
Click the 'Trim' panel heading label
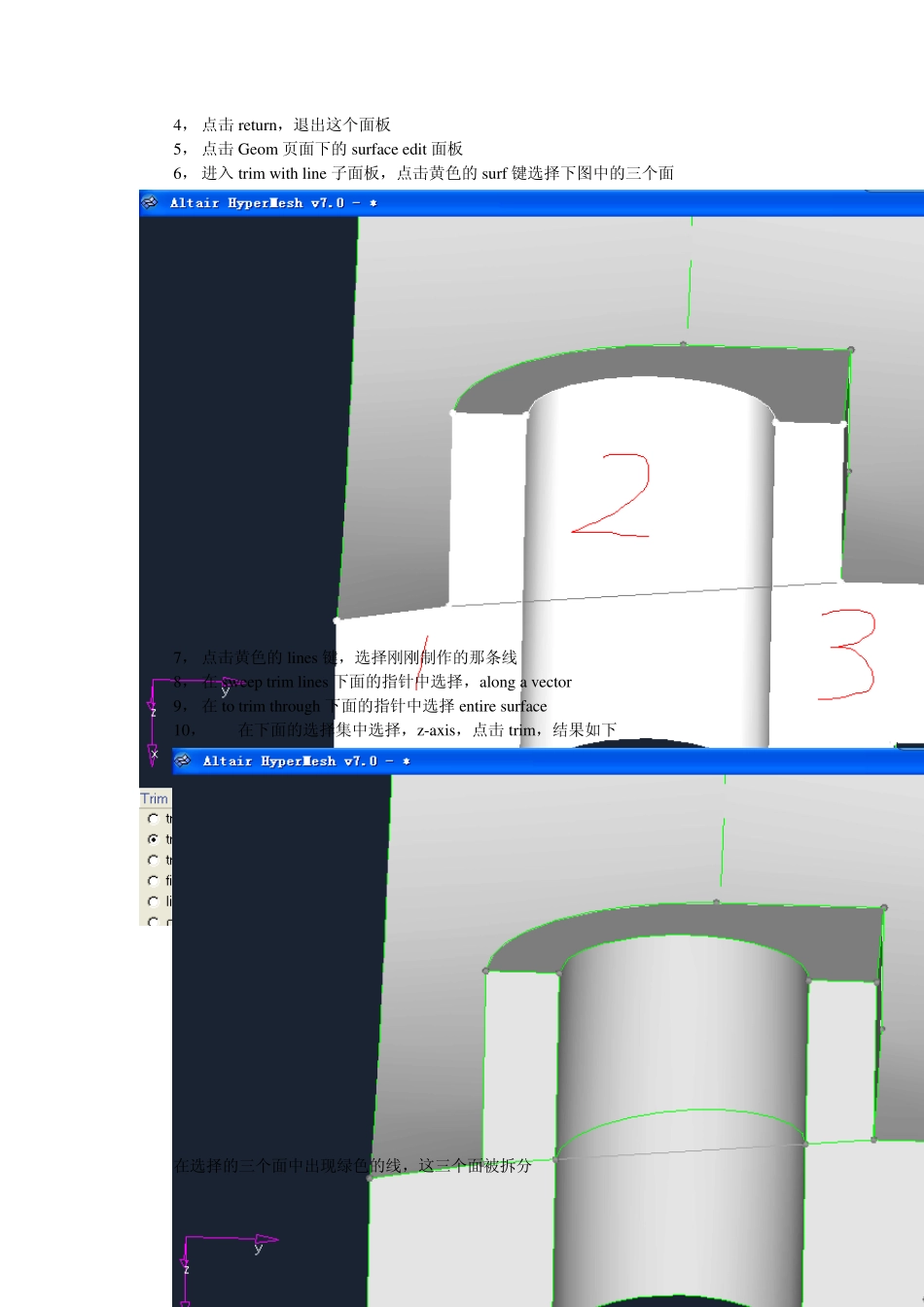click(x=154, y=799)
